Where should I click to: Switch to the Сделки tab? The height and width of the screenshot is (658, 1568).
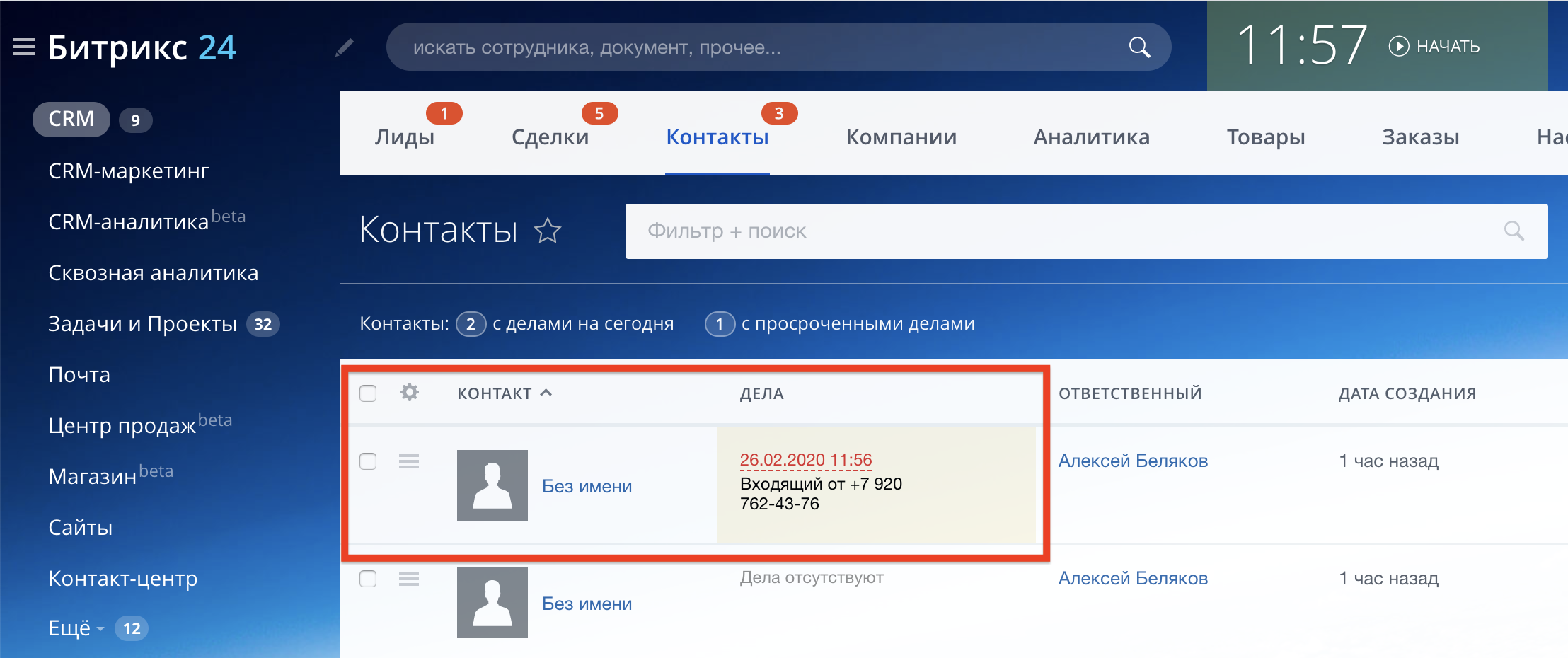(550, 137)
